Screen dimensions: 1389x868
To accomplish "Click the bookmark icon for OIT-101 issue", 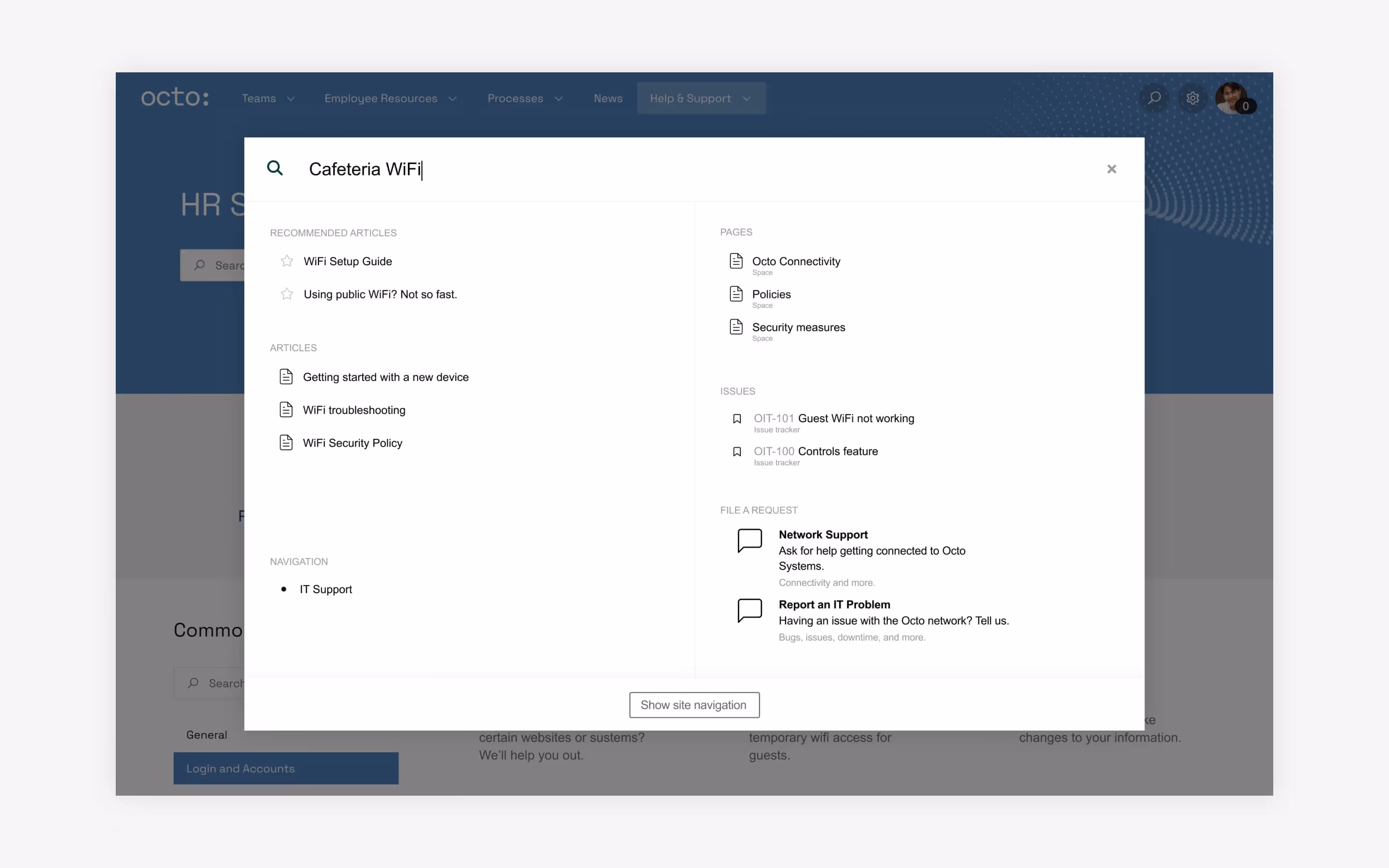I will tap(737, 419).
